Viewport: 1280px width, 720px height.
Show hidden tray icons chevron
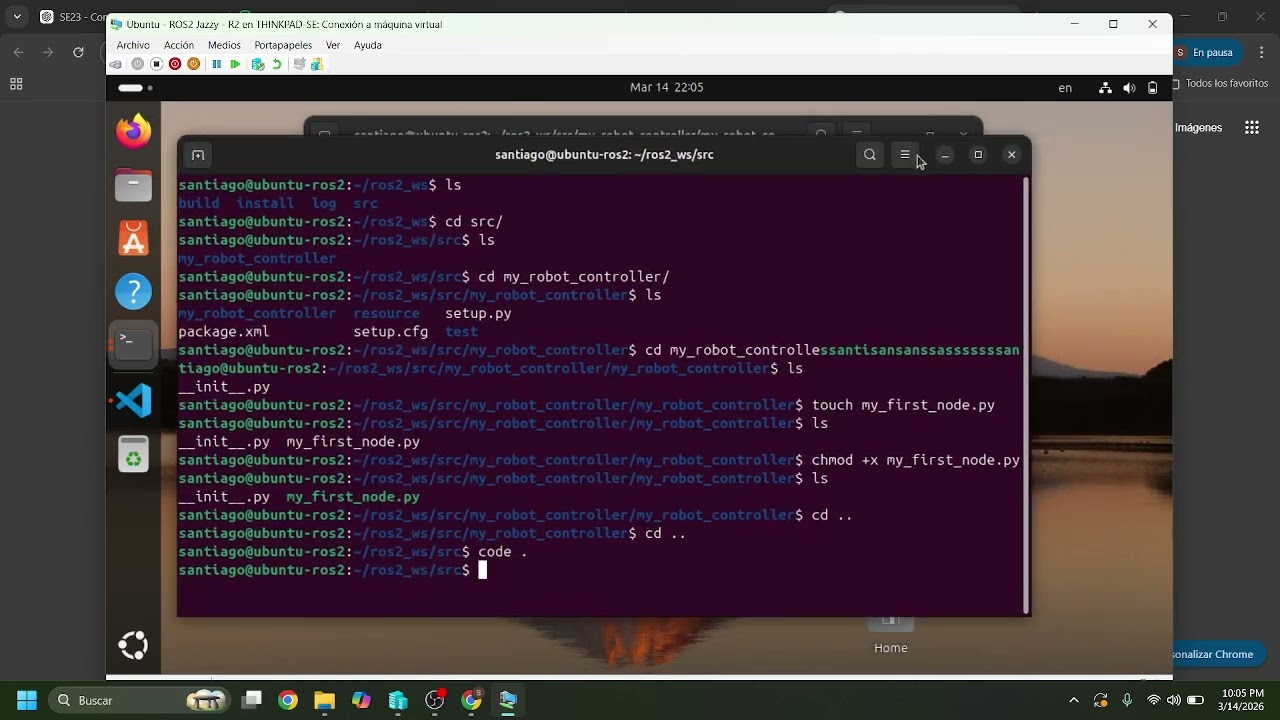tap(1074, 700)
